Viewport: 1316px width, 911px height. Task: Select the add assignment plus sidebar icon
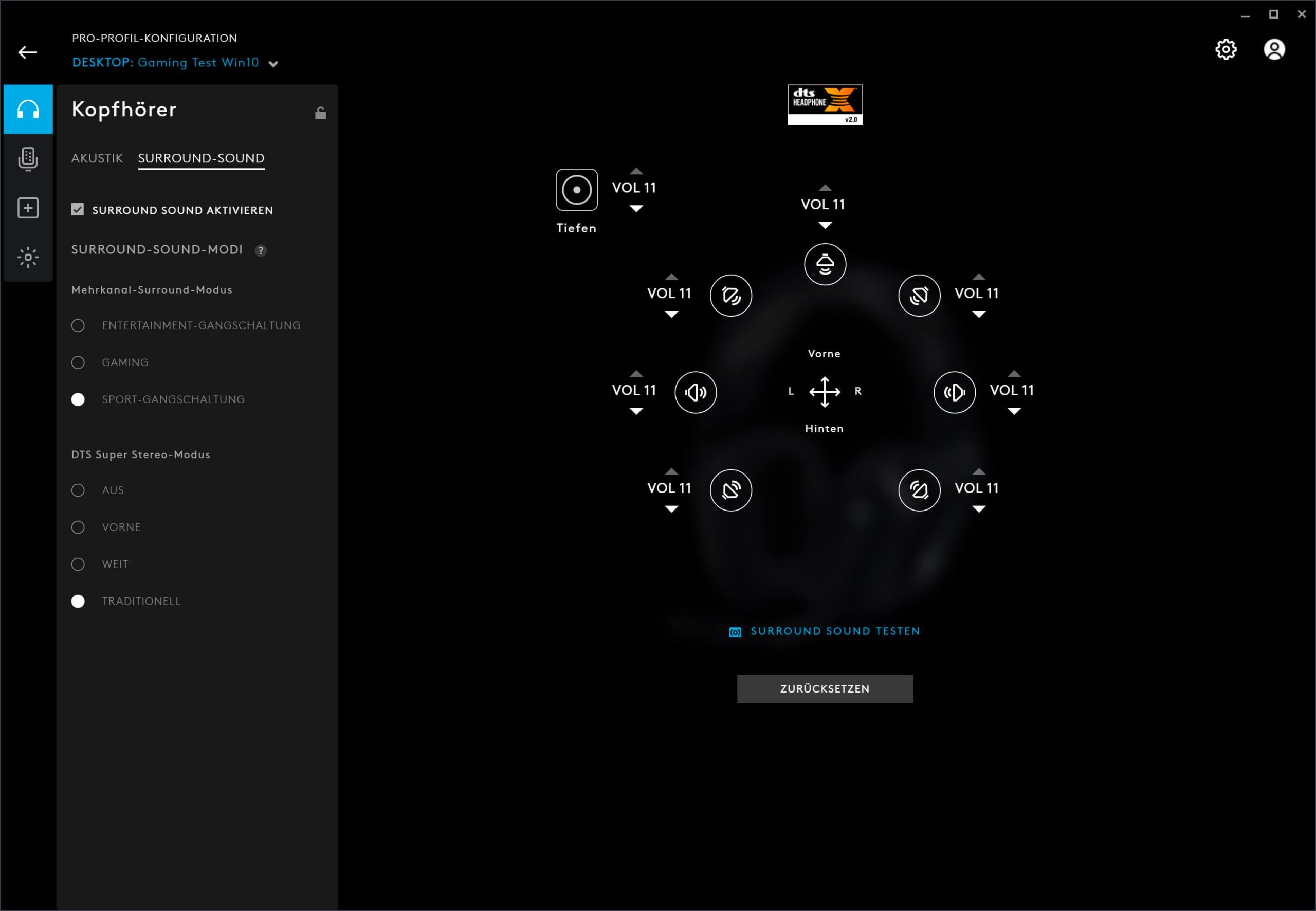28,208
